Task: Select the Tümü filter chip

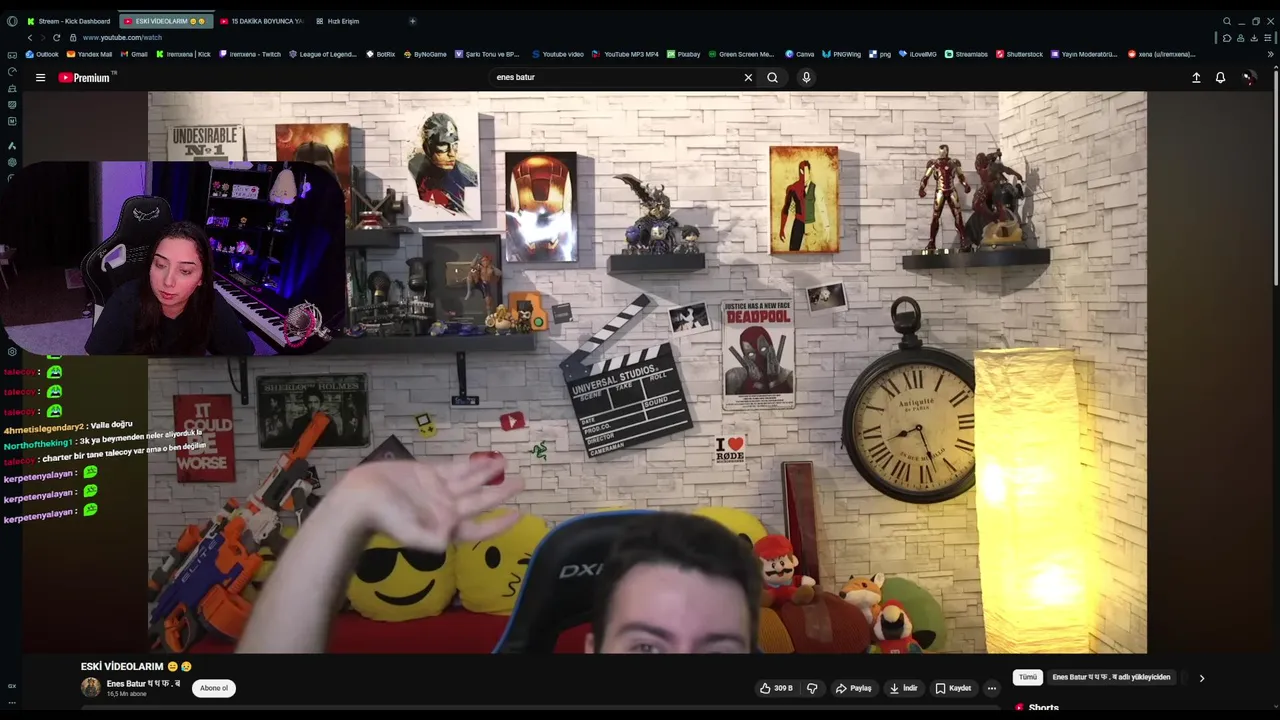Action: click(x=1028, y=677)
